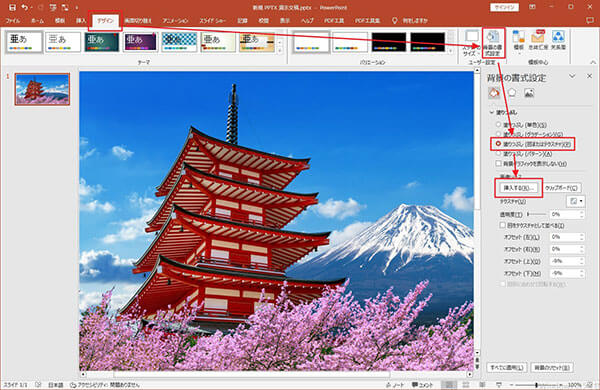Click Apply to All (すべてに適用) button

507,367
